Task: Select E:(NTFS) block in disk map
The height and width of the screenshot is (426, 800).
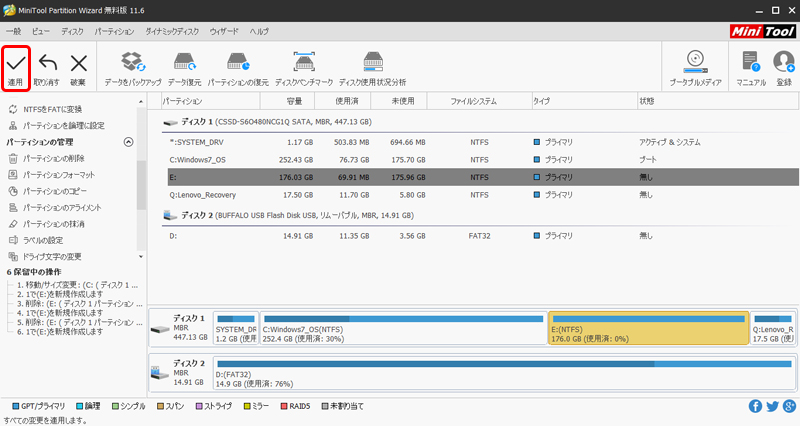Action: click(648, 328)
